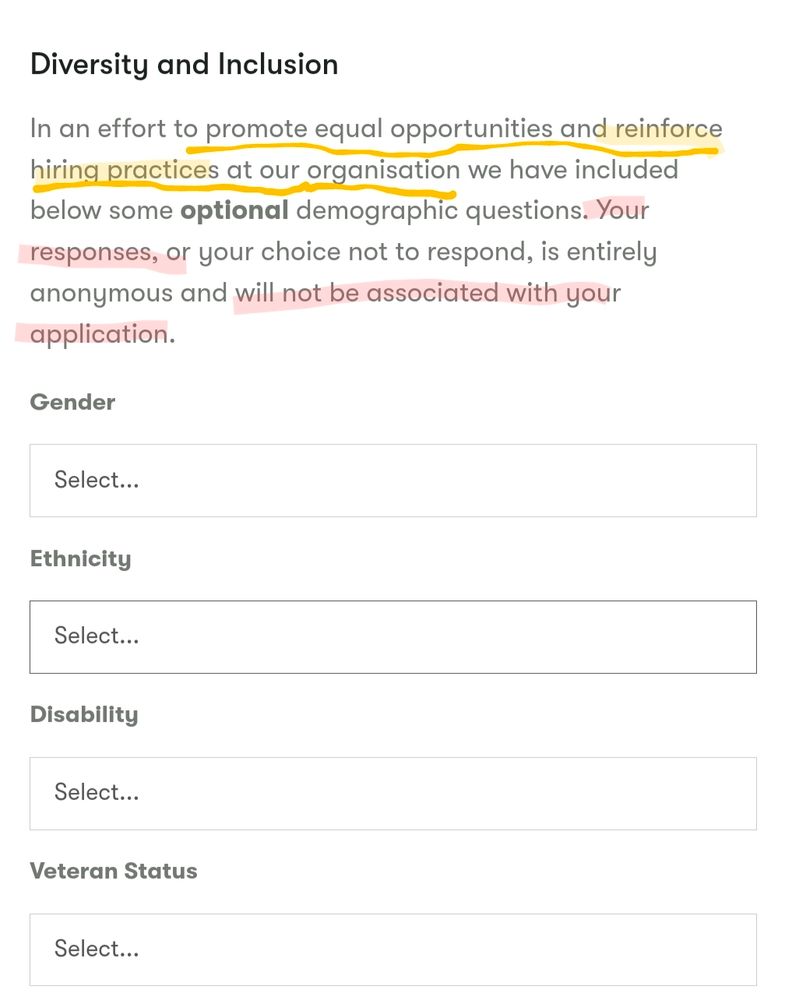Click the Veteran Status field label
This screenshot has height=1000, width=785.
115,871
